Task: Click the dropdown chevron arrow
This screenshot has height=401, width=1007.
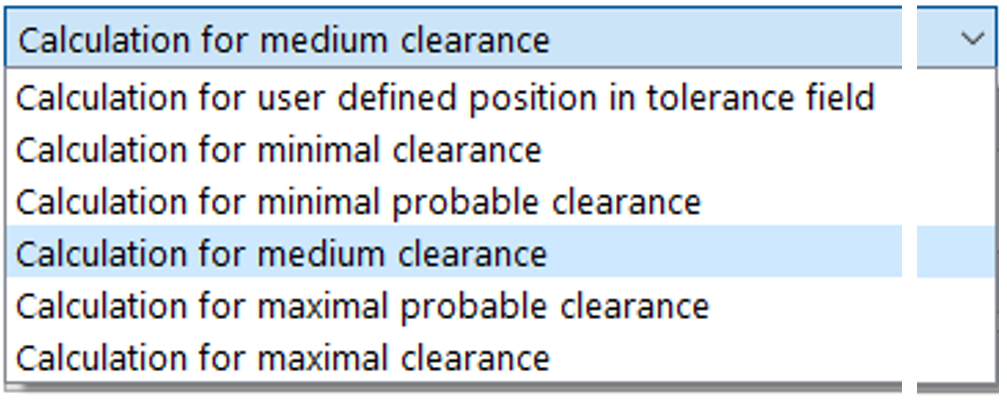Action: tap(971, 39)
